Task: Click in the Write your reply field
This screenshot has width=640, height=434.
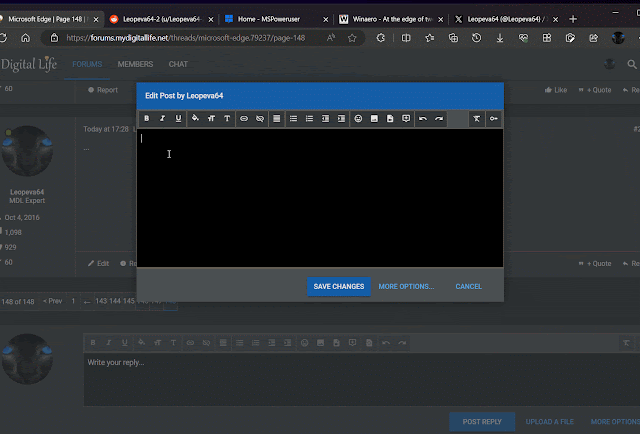Action: [362, 379]
